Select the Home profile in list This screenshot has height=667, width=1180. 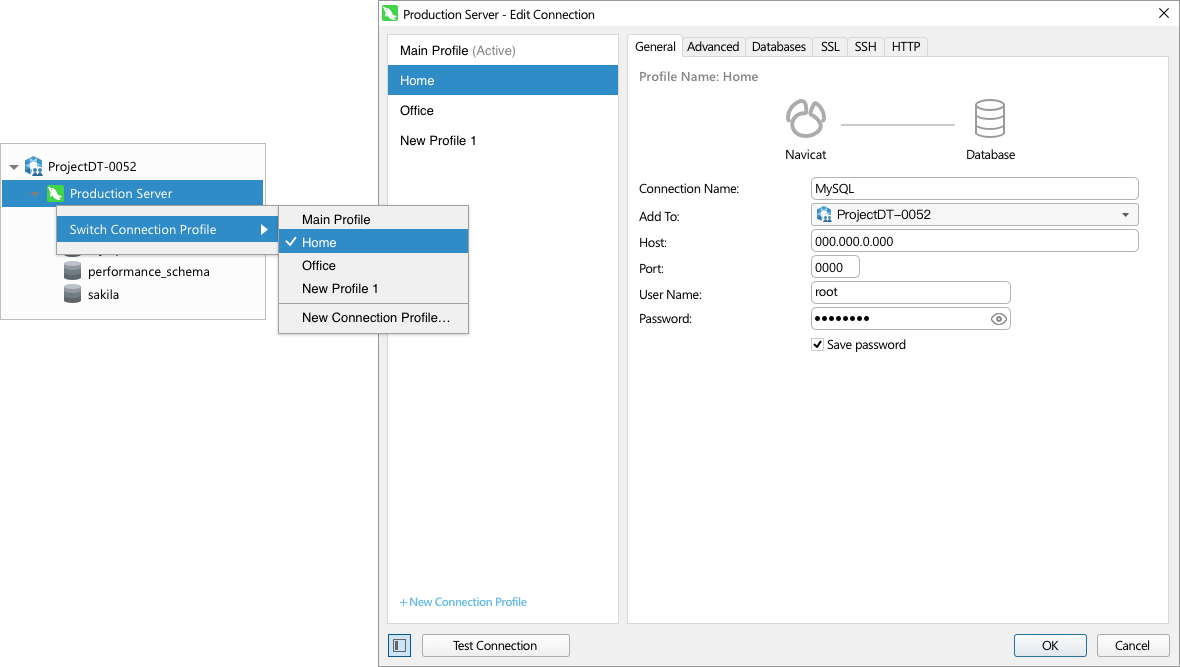[503, 80]
